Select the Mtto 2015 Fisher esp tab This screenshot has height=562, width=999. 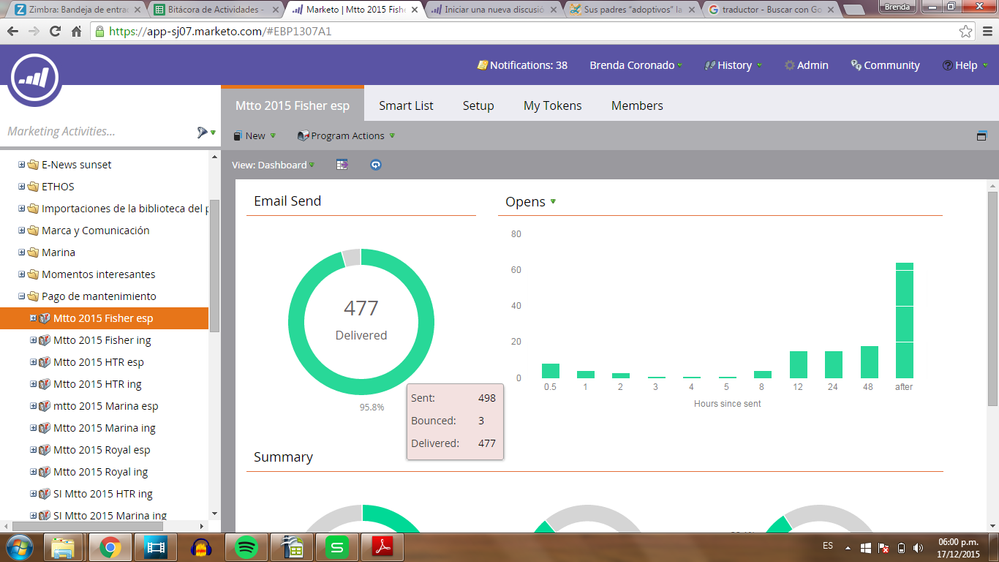click(292, 106)
